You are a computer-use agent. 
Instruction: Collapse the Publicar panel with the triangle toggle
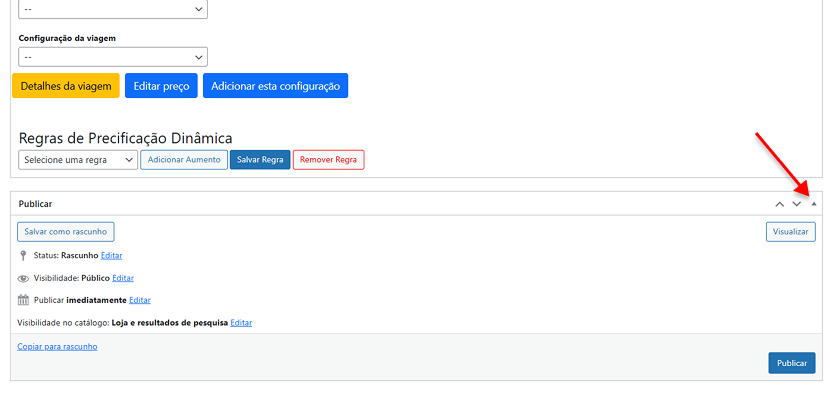click(814, 204)
